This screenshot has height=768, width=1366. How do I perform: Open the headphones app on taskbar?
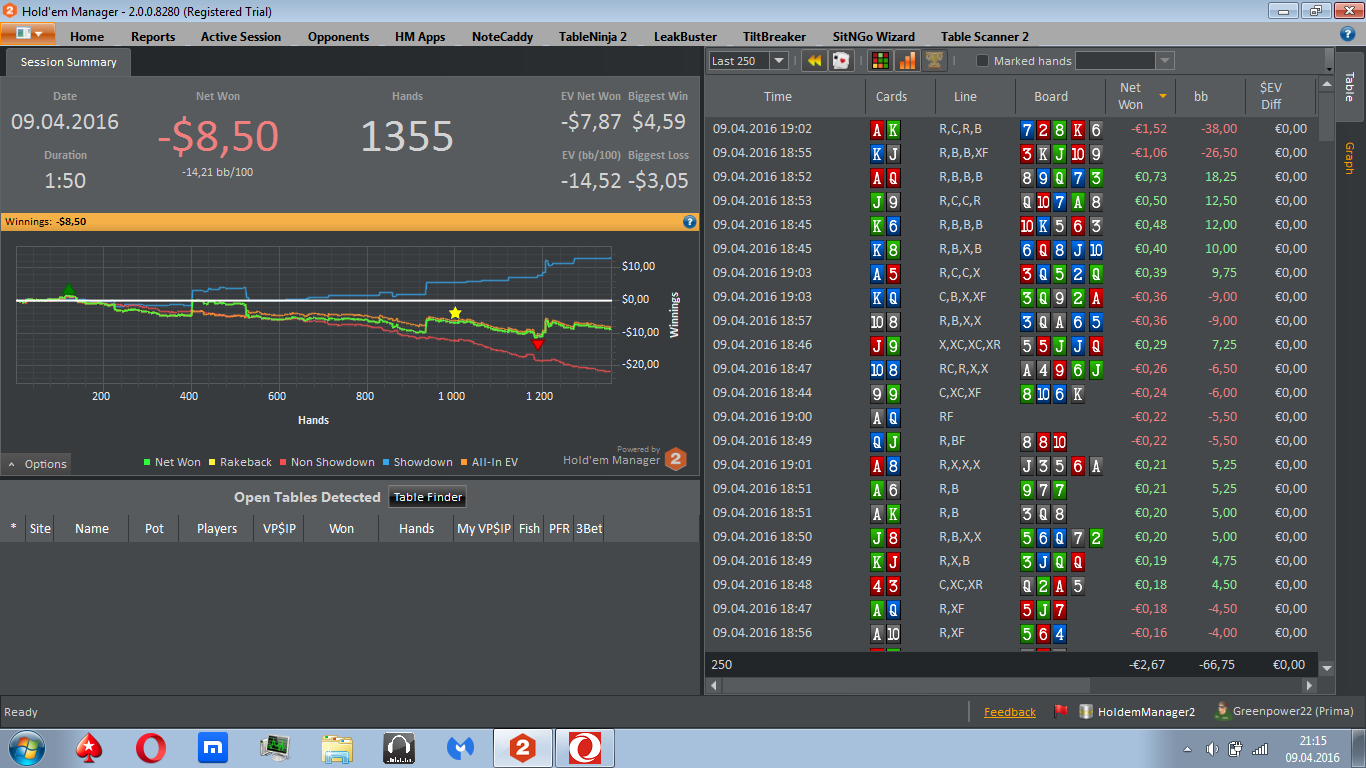point(399,747)
